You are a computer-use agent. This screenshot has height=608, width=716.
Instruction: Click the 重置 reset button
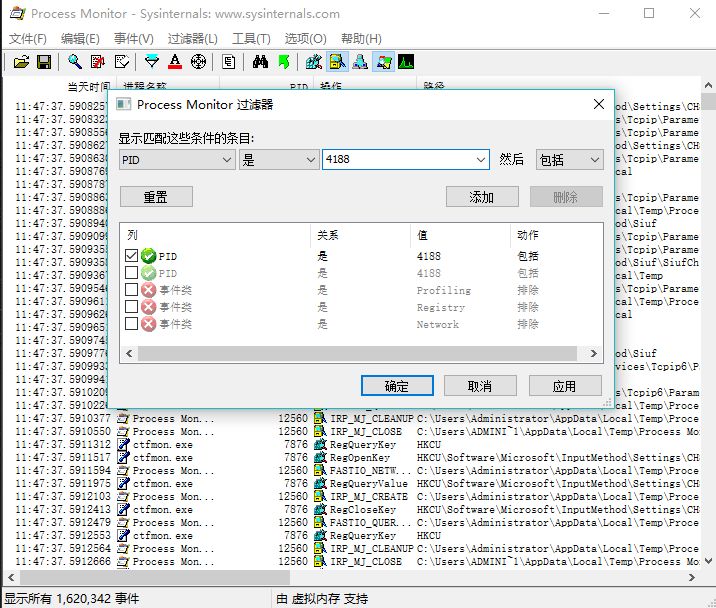156,197
